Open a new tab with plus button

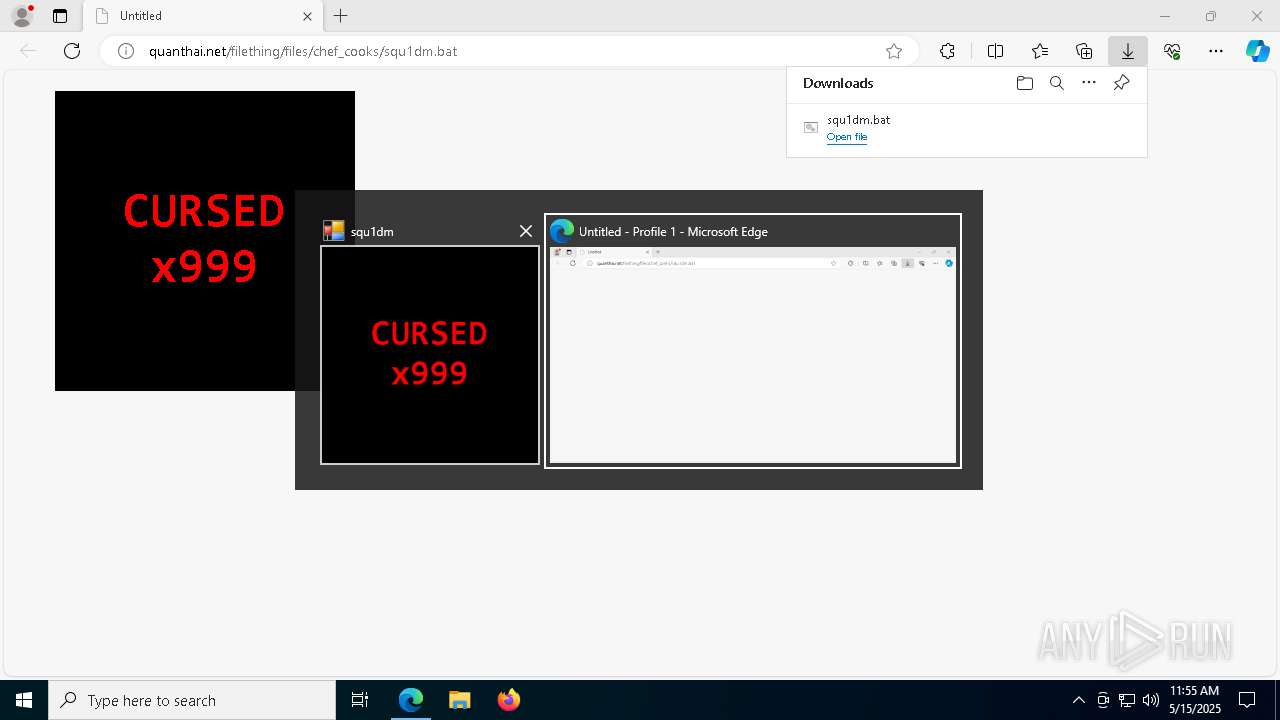point(341,16)
